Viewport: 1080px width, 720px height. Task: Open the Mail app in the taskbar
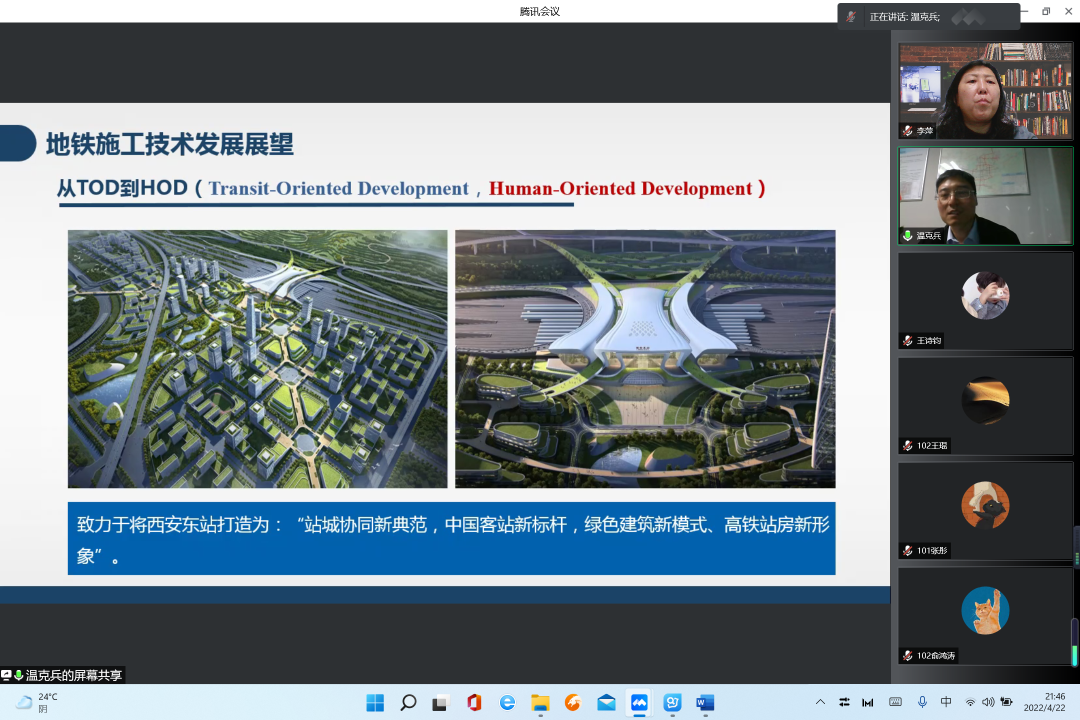[606, 702]
